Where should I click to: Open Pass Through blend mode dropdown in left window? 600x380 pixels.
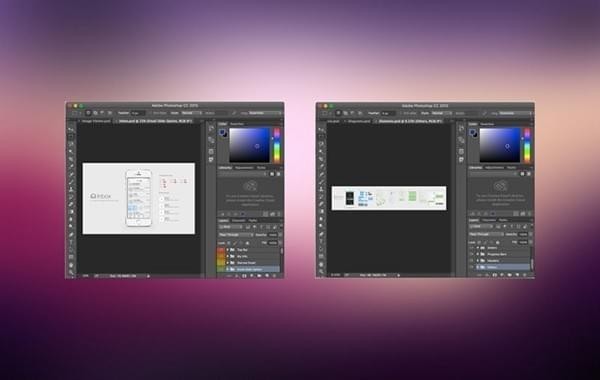(235, 235)
